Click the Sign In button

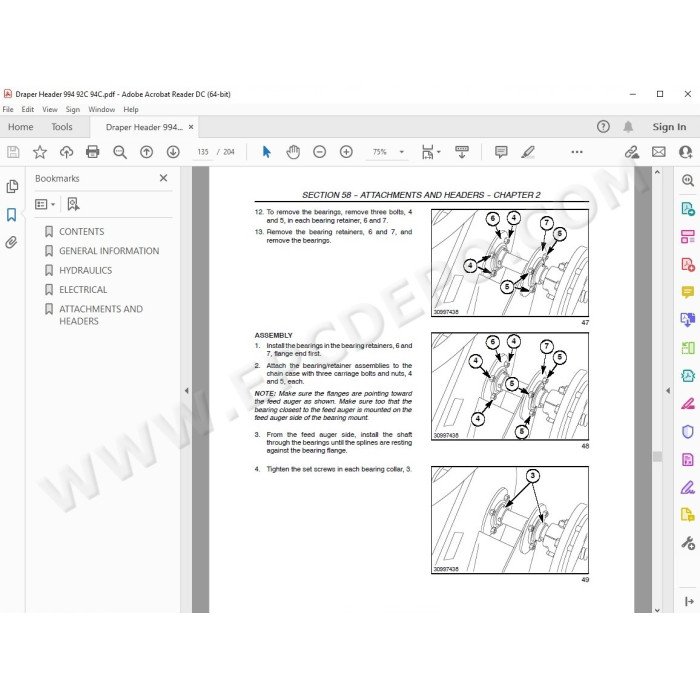tap(669, 127)
